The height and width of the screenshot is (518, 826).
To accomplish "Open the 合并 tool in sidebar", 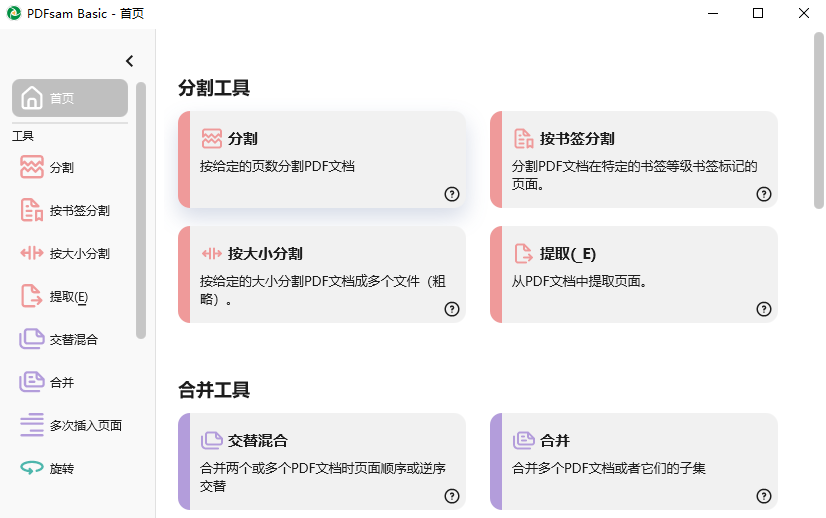I will [32, 382].
